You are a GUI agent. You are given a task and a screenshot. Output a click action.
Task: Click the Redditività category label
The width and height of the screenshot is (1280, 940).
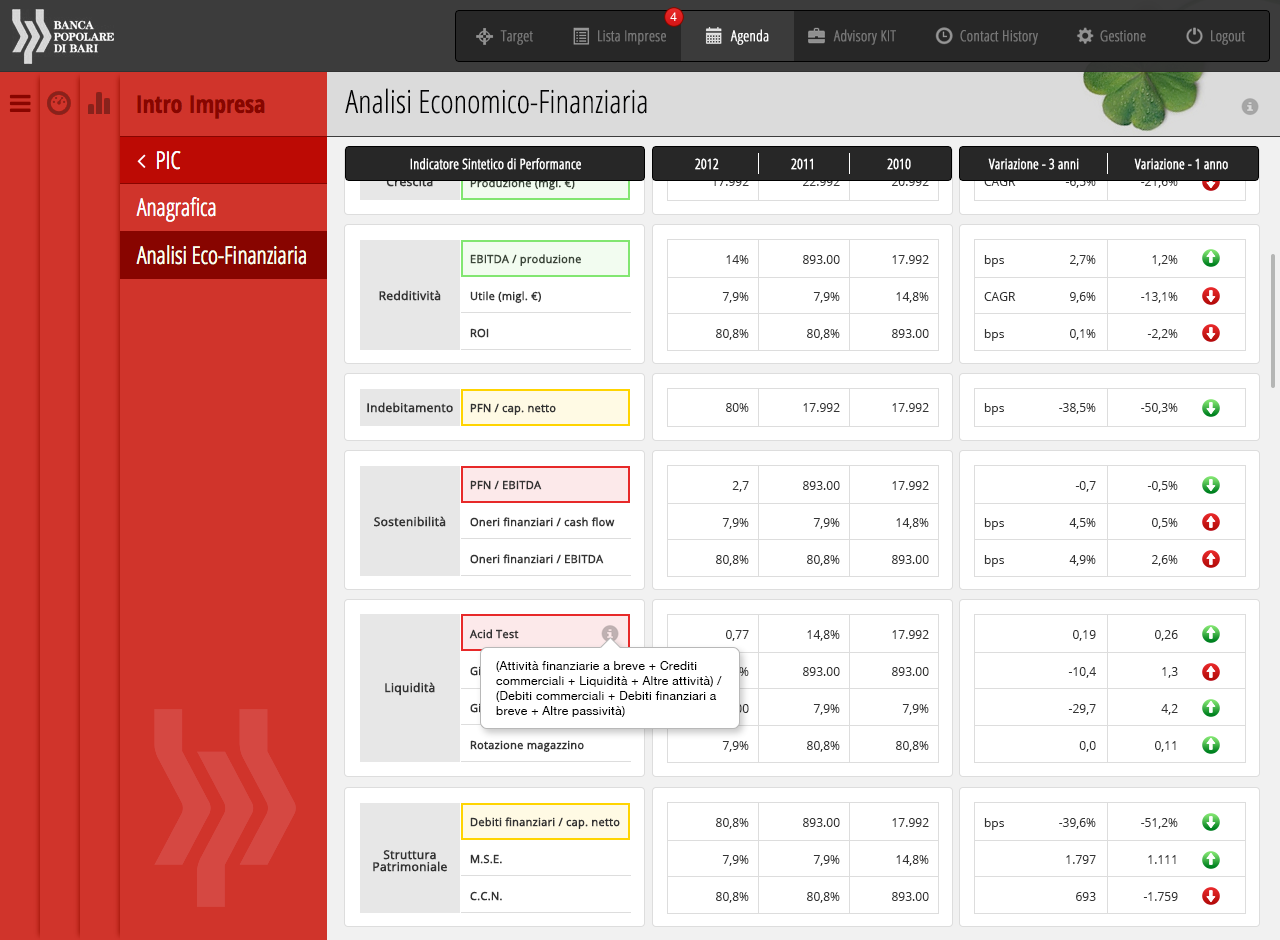pyautogui.click(x=410, y=296)
